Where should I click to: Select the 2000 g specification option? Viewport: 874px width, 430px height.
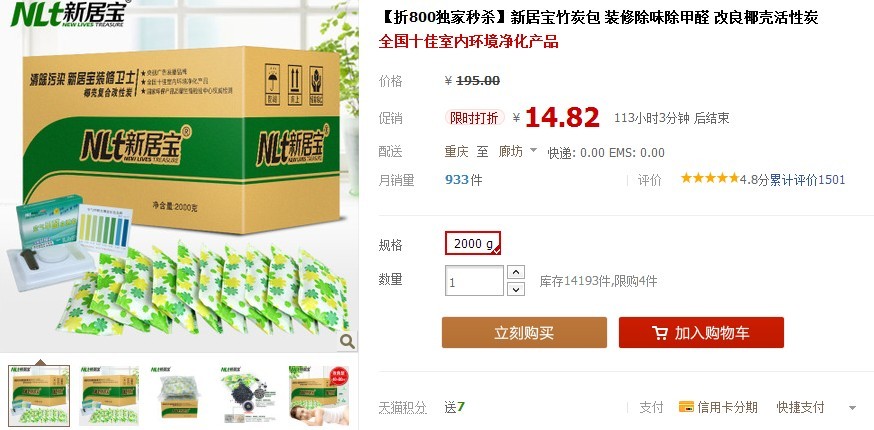(473, 244)
